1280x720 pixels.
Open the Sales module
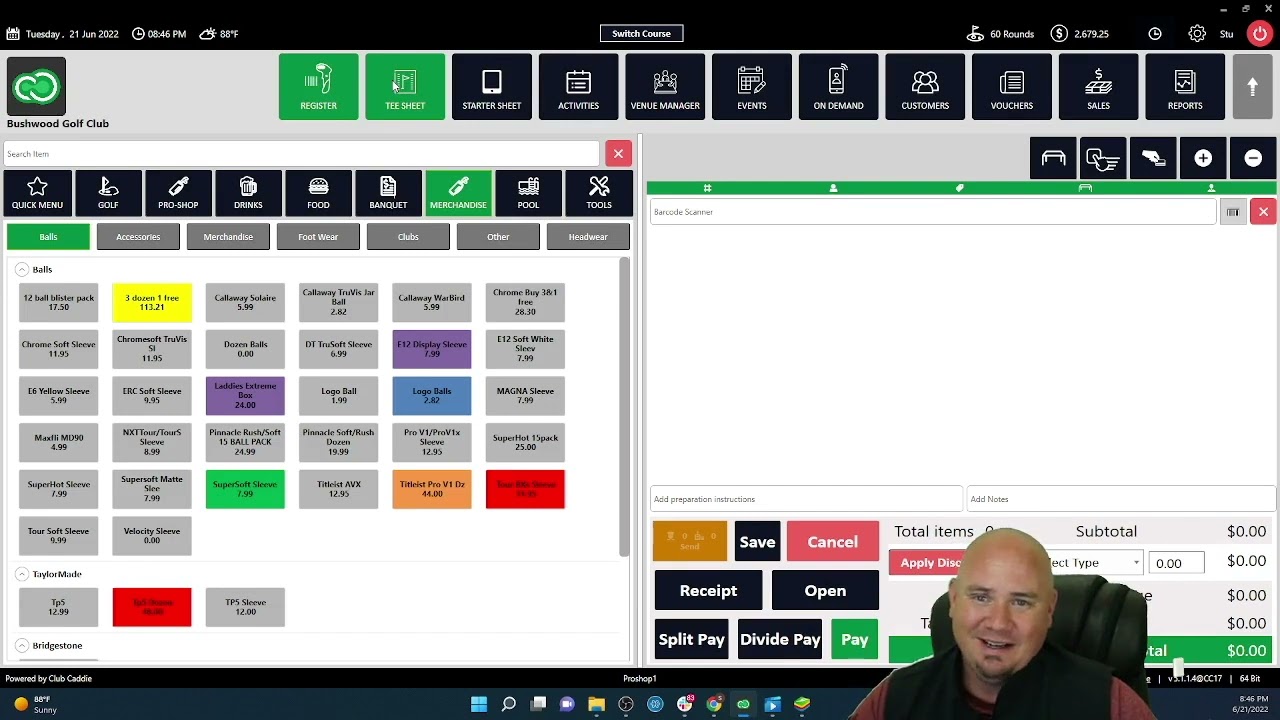pyautogui.click(x=1098, y=87)
